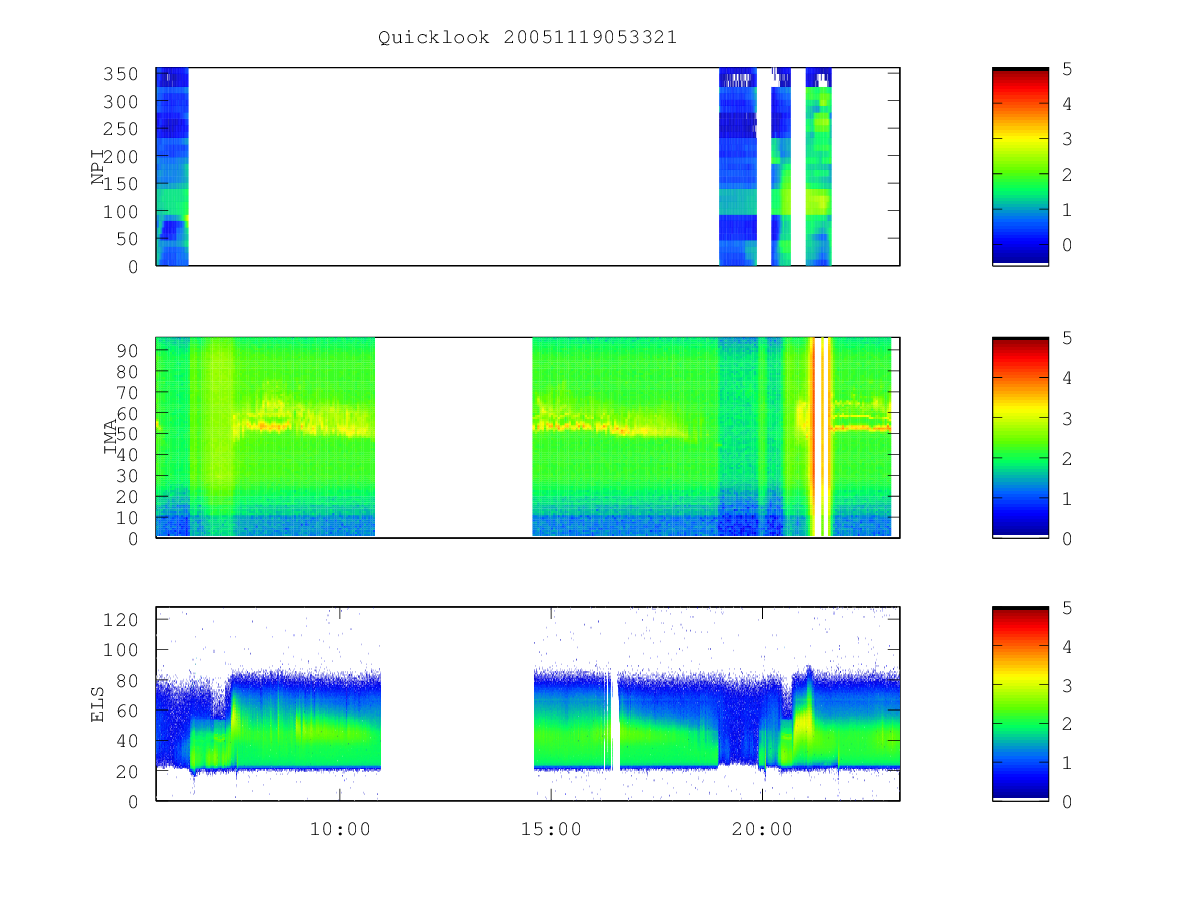Viewport: 1200px width, 900px height.
Task: Click the white data gap in IMA panel
Action: [454, 437]
